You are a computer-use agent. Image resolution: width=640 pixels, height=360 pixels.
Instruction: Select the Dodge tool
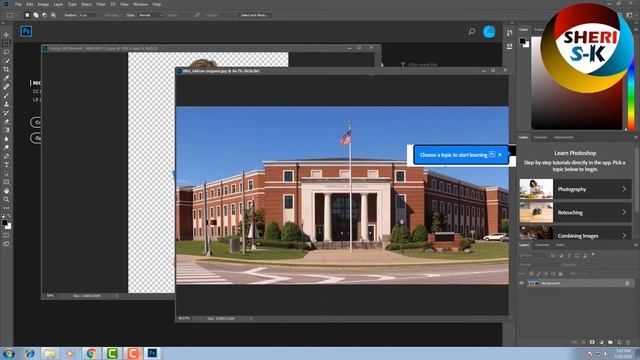pos(6,147)
